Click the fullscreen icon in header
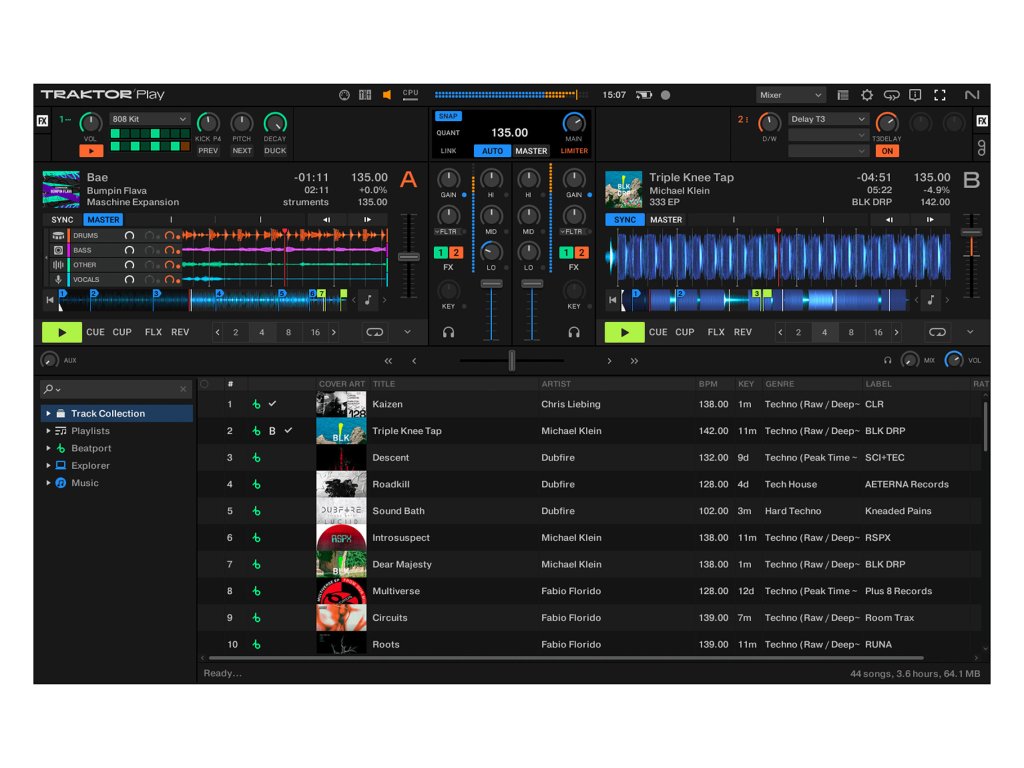The width and height of the screenshot is (1024, 768). 939,95
